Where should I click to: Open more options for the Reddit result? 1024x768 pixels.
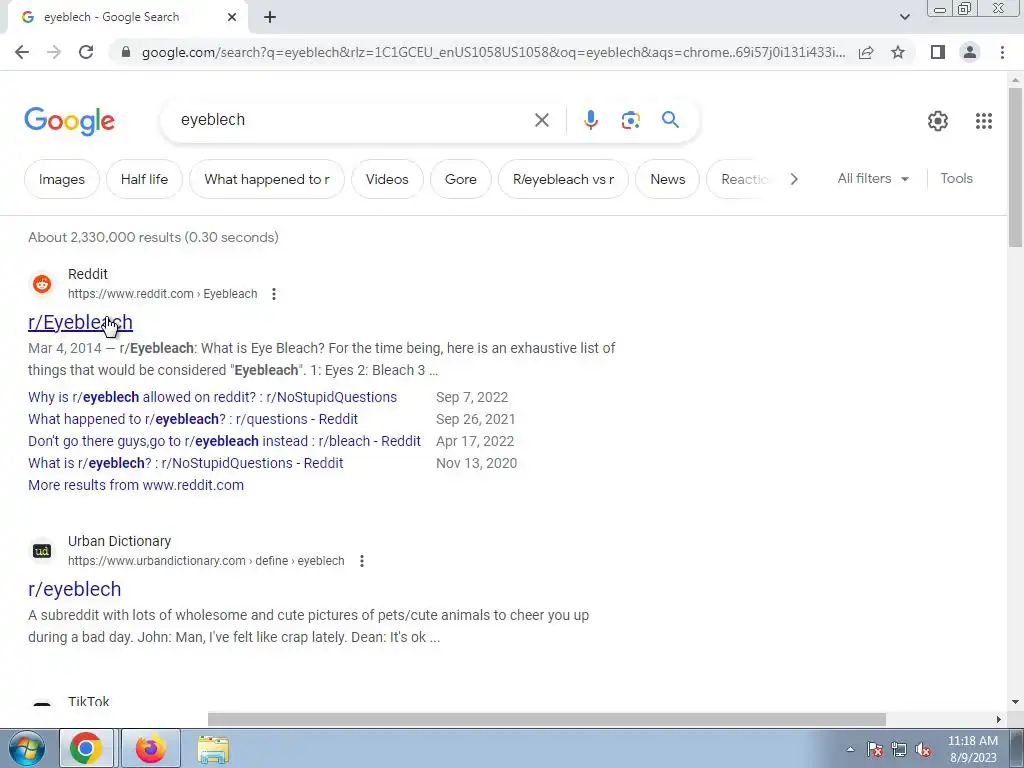(274, 294)
